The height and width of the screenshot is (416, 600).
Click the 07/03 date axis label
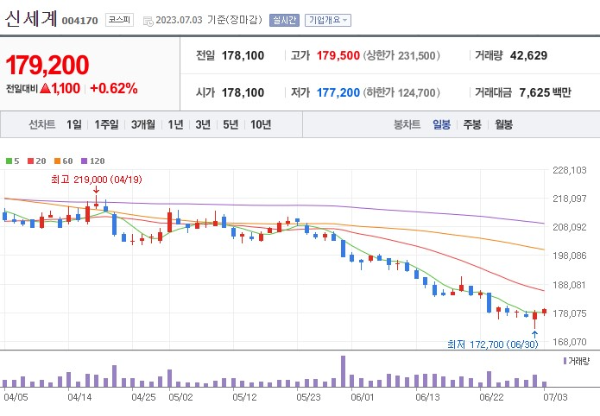(555, 397)
